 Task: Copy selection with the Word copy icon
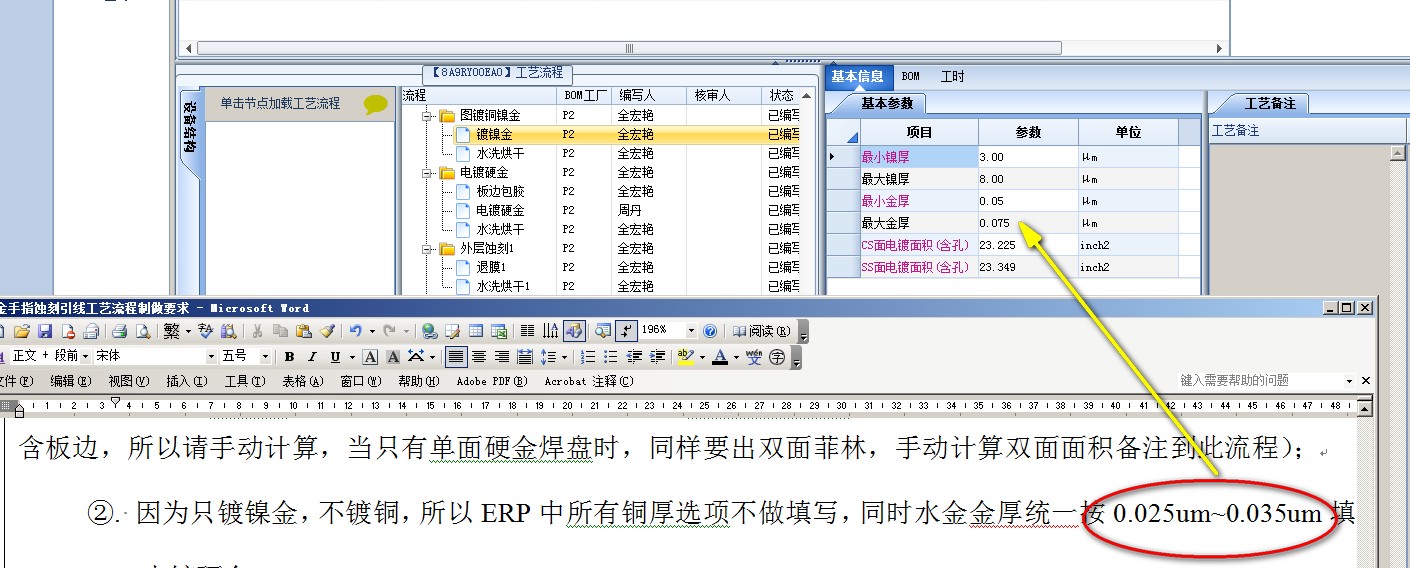(280, 331)
